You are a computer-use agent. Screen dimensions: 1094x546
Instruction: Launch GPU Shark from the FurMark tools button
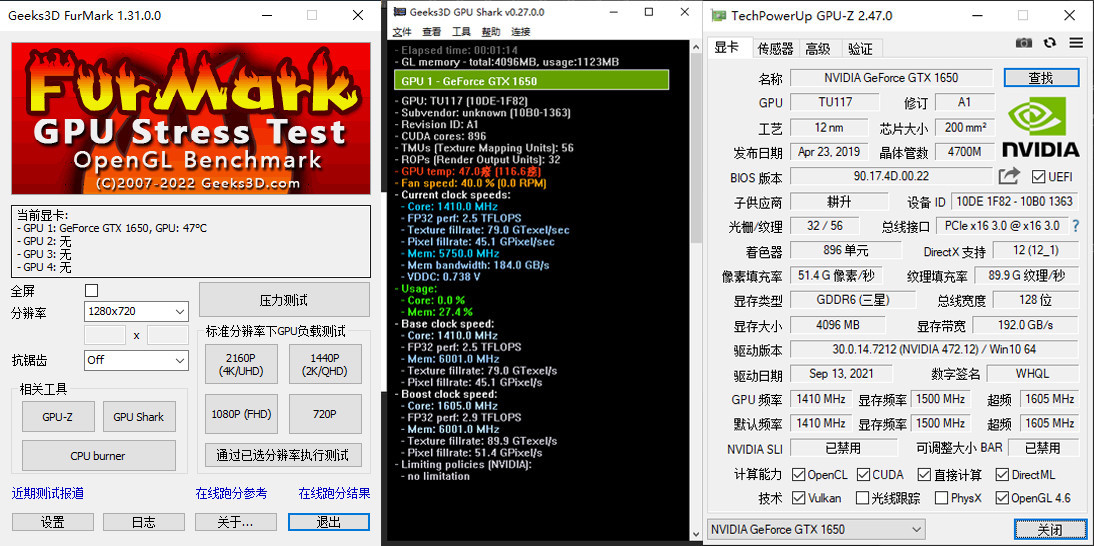pos(139,416)
